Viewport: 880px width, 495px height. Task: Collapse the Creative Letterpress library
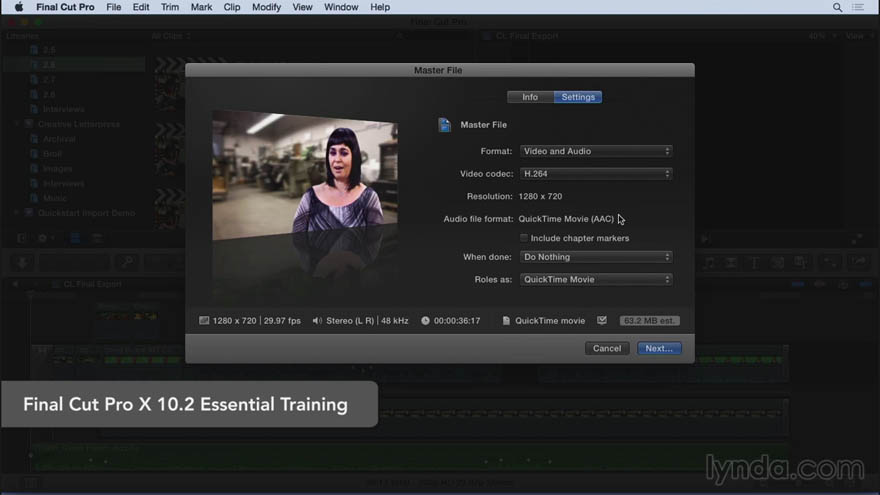(x=16, y=124)
